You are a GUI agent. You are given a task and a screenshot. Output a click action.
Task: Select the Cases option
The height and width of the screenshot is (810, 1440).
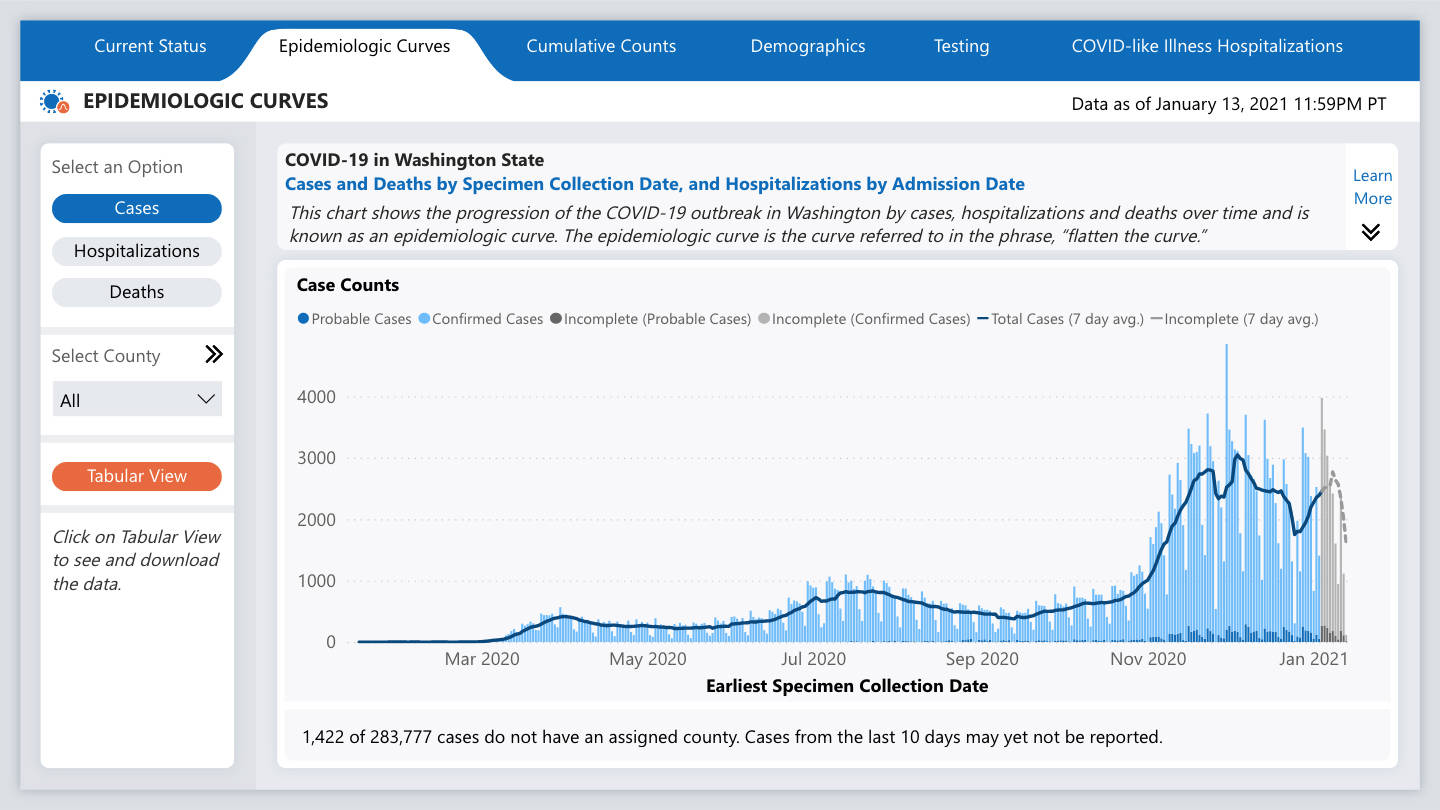coord(136,208)
